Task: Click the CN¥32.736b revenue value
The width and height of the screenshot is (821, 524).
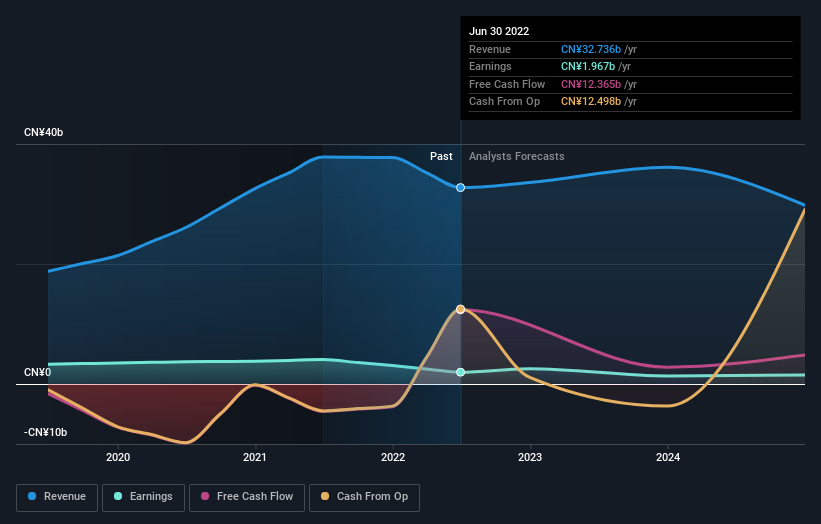Action: [x=591, y=49]
